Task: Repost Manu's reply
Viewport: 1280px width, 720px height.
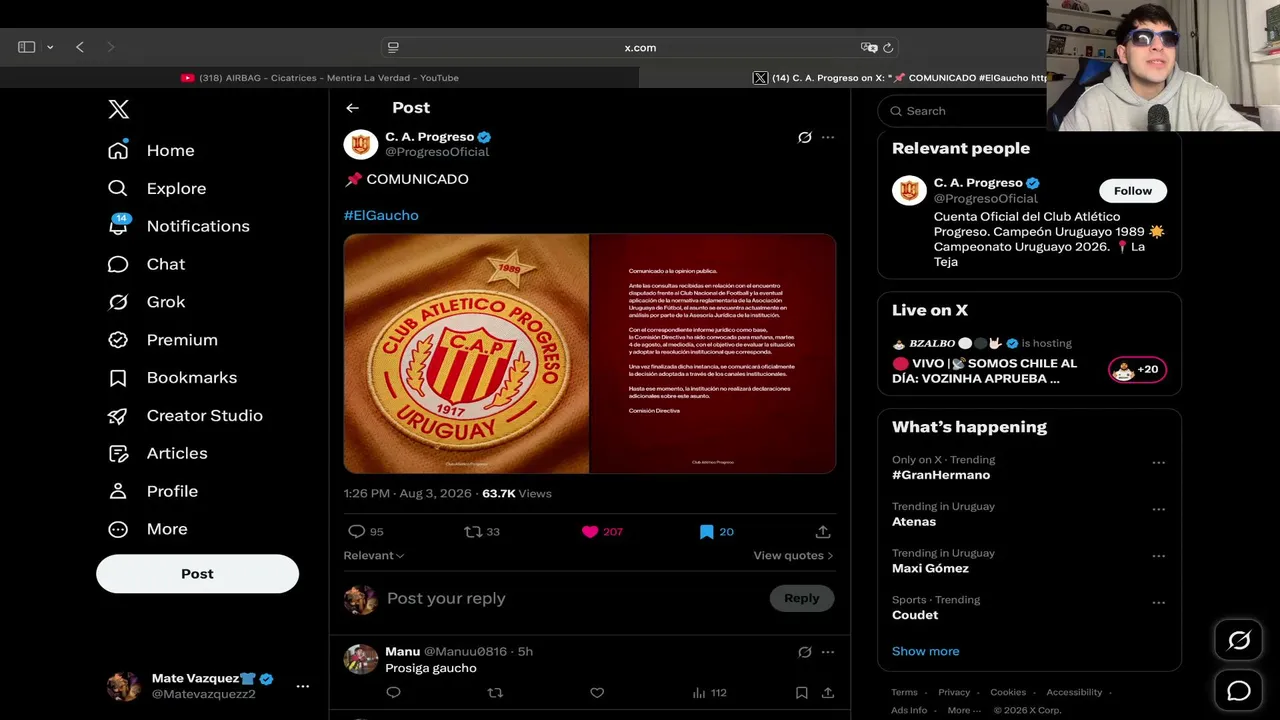Action: (x=495, y=692)
